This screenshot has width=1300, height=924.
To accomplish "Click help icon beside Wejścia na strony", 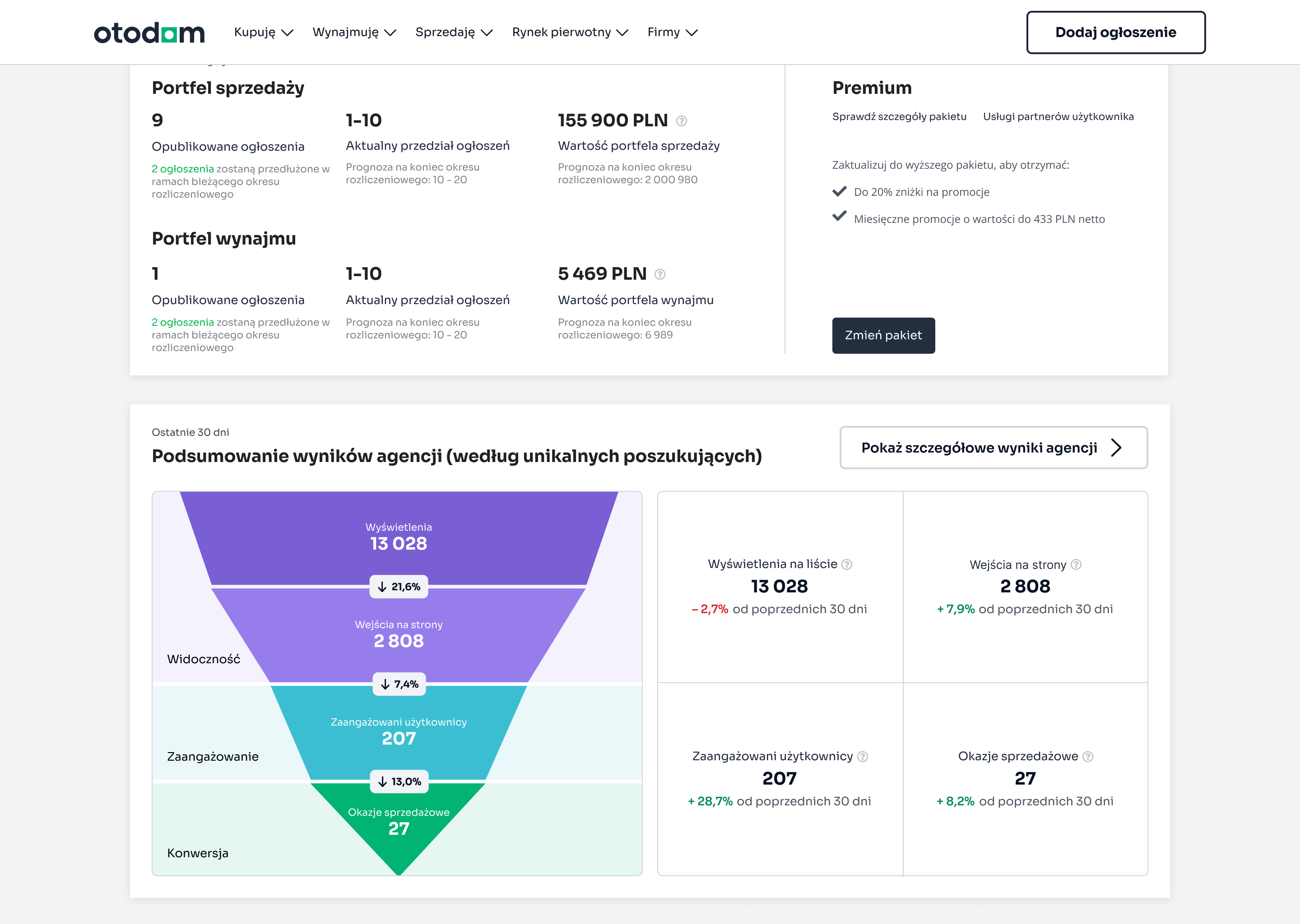I will tap(1076, 564).
